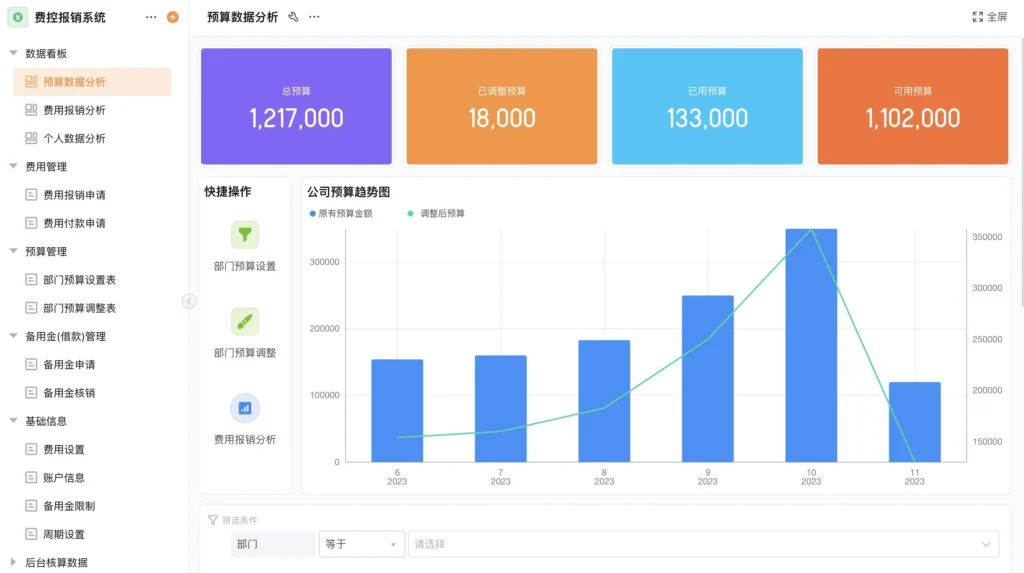The image size is (1024, 573).
Task: Open the ellipsis menu beside 费控报销系统
Action: (151, 17)
